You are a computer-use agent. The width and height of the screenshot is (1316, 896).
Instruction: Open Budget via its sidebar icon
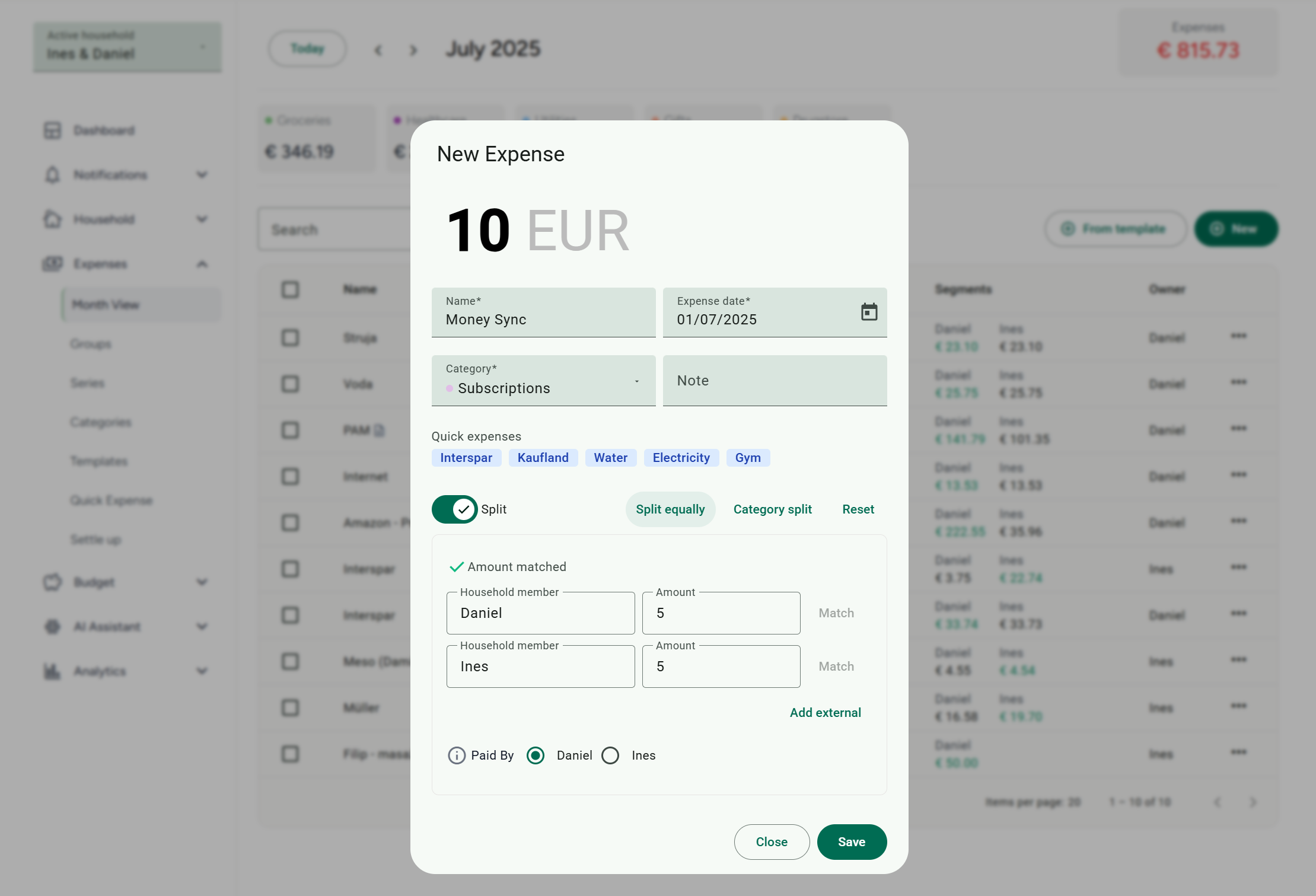53,582
